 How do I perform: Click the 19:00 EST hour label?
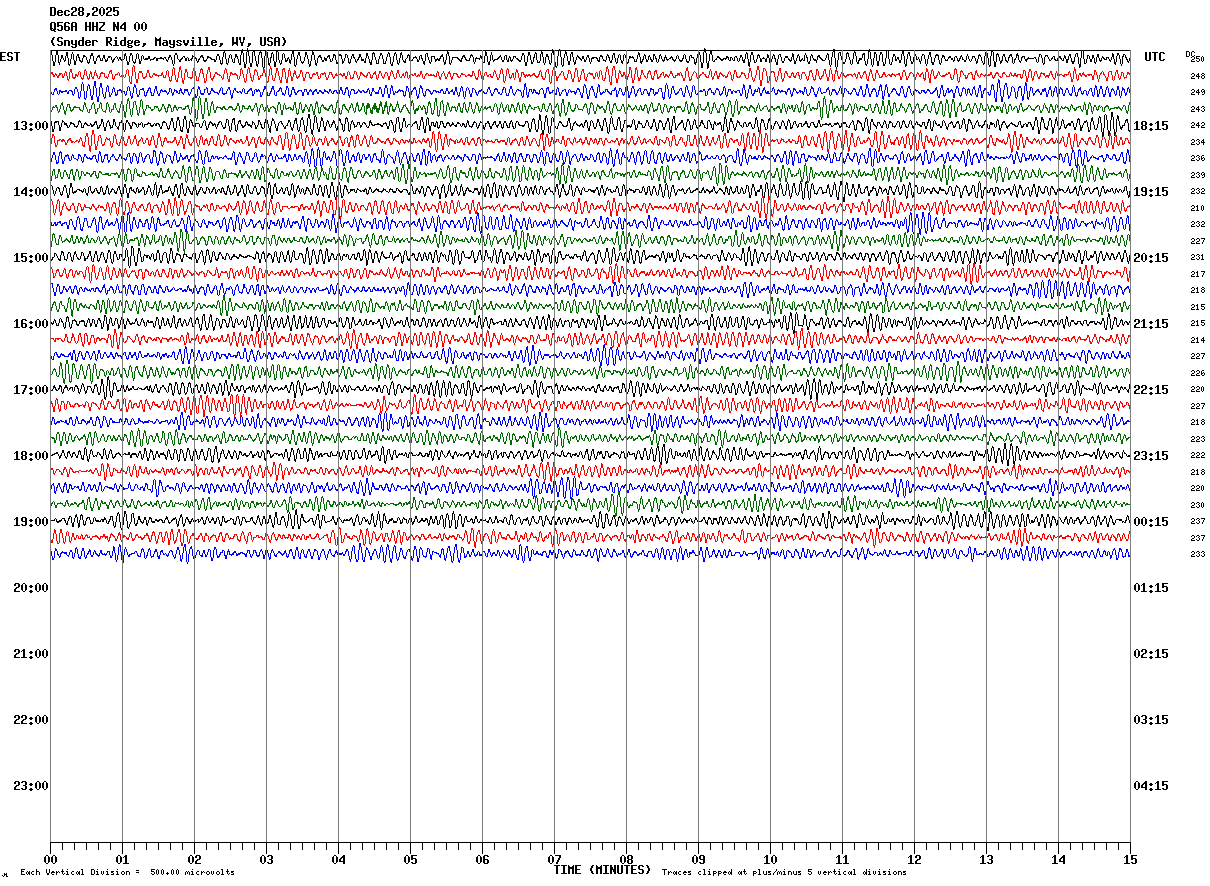click(x=31, y=522)
